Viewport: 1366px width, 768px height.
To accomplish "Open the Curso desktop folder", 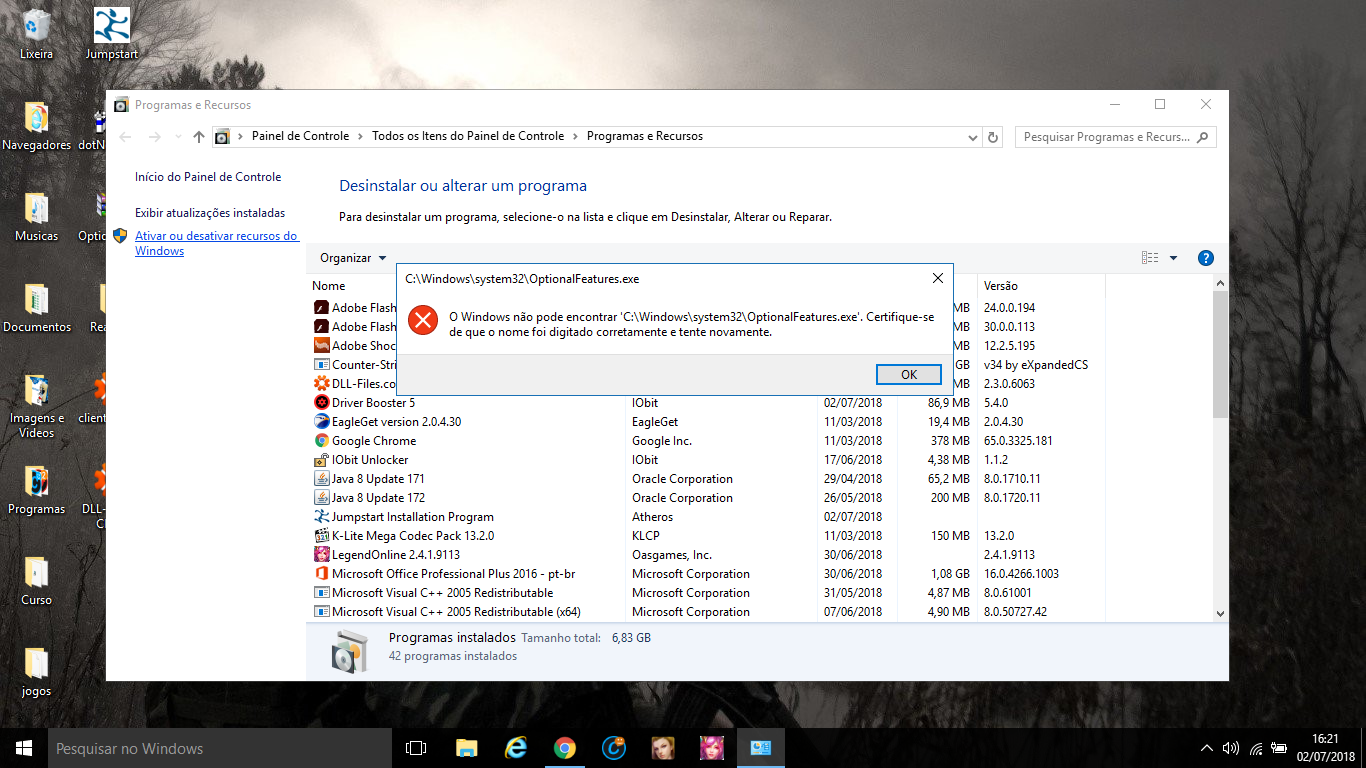I will click(x=36, y=581).
